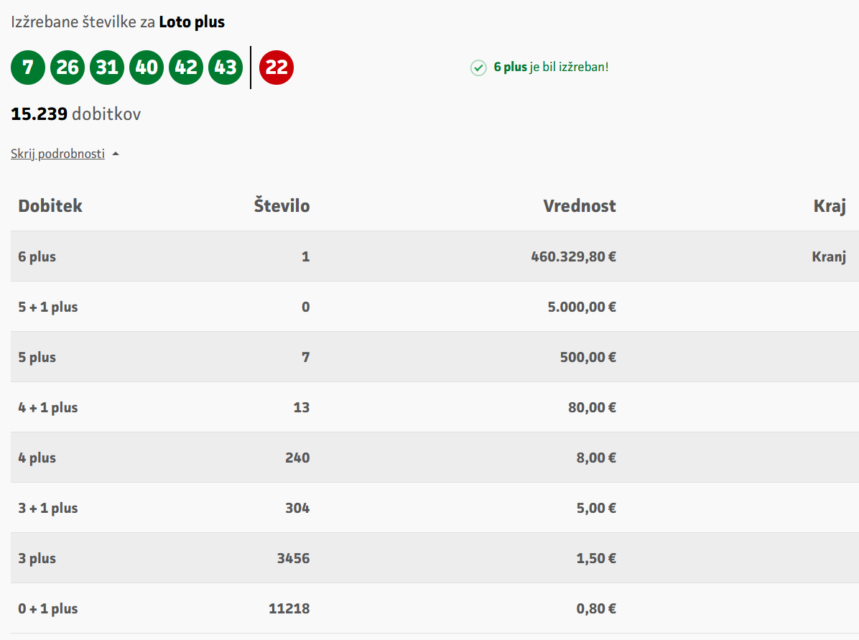
Task: Click the green ball number 26
Action: pos(67,67)
